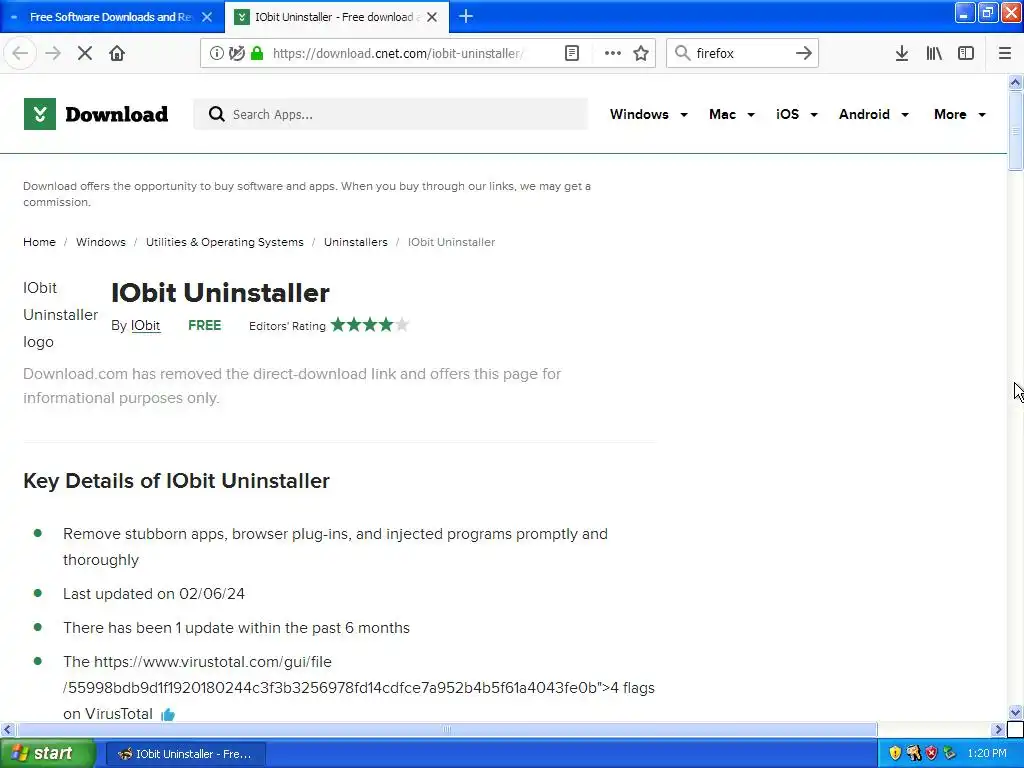
Task: Stop loading the page
Action: click(x=85, y=53)
